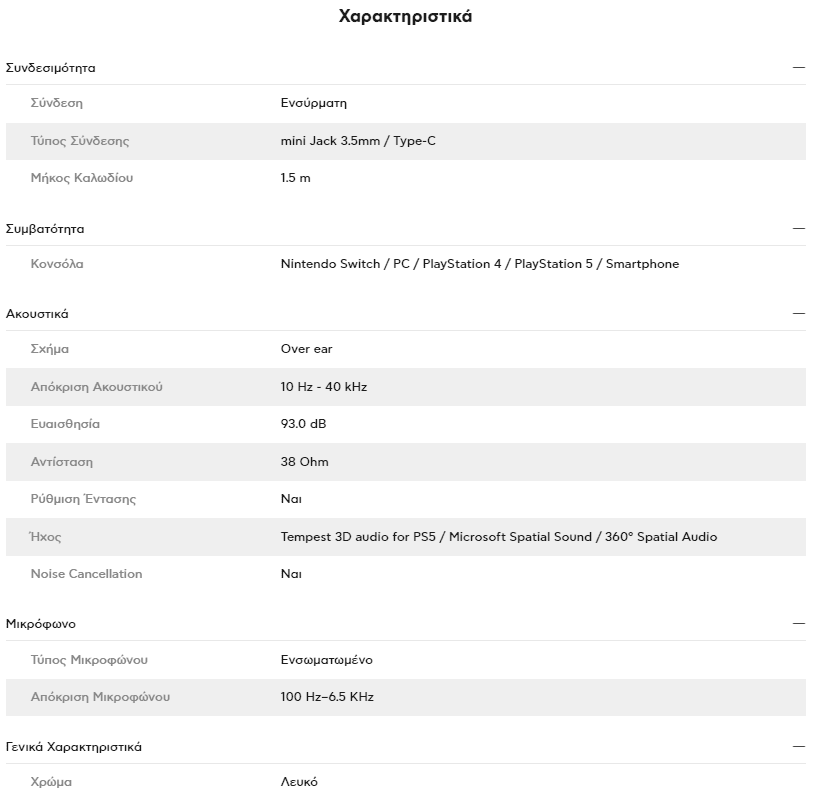Click the Λευκό color value
This screenshot has width=819, height=790.
(x=299, y=782)
